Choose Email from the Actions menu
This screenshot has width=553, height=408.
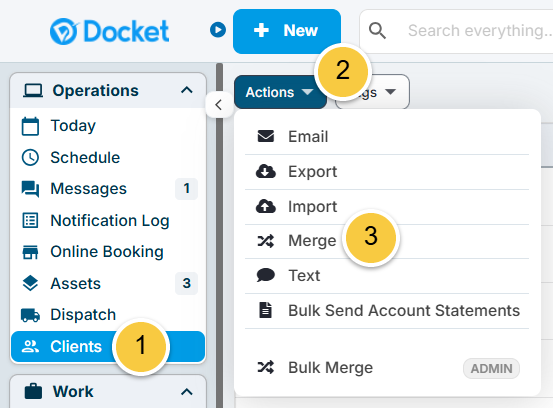pyautogui.click(x=387, y=137)
